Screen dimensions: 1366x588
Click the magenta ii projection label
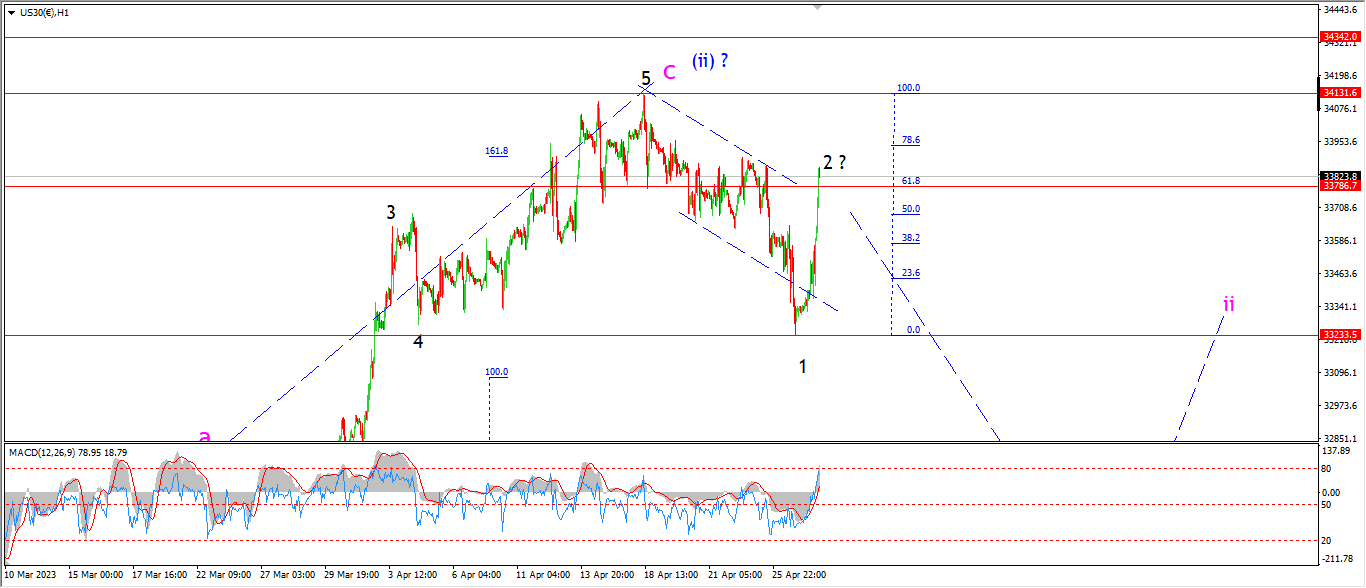point(1229,303)
